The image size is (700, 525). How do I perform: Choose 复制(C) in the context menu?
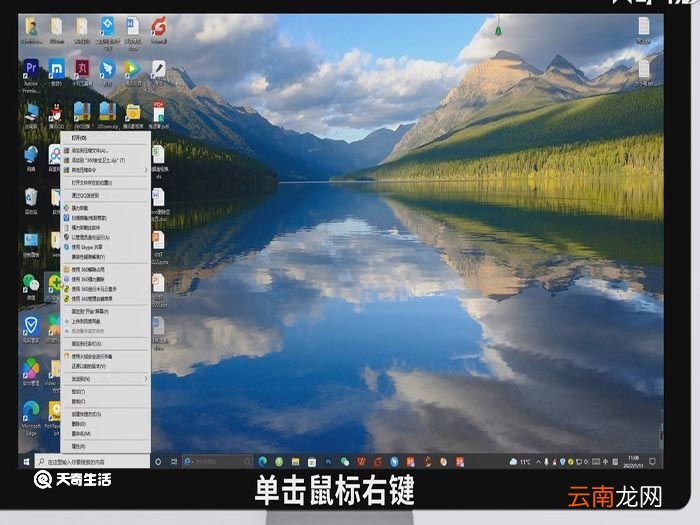click(106, 401)
